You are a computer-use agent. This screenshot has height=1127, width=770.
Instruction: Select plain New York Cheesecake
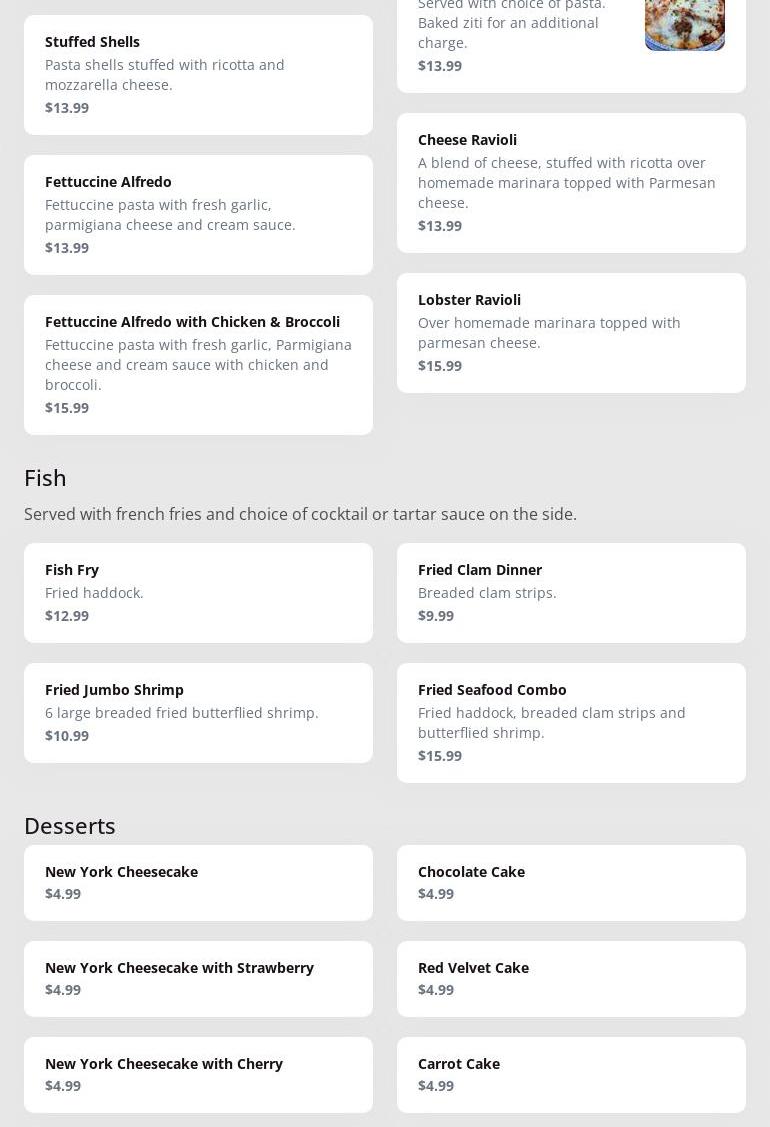(198, 883)
